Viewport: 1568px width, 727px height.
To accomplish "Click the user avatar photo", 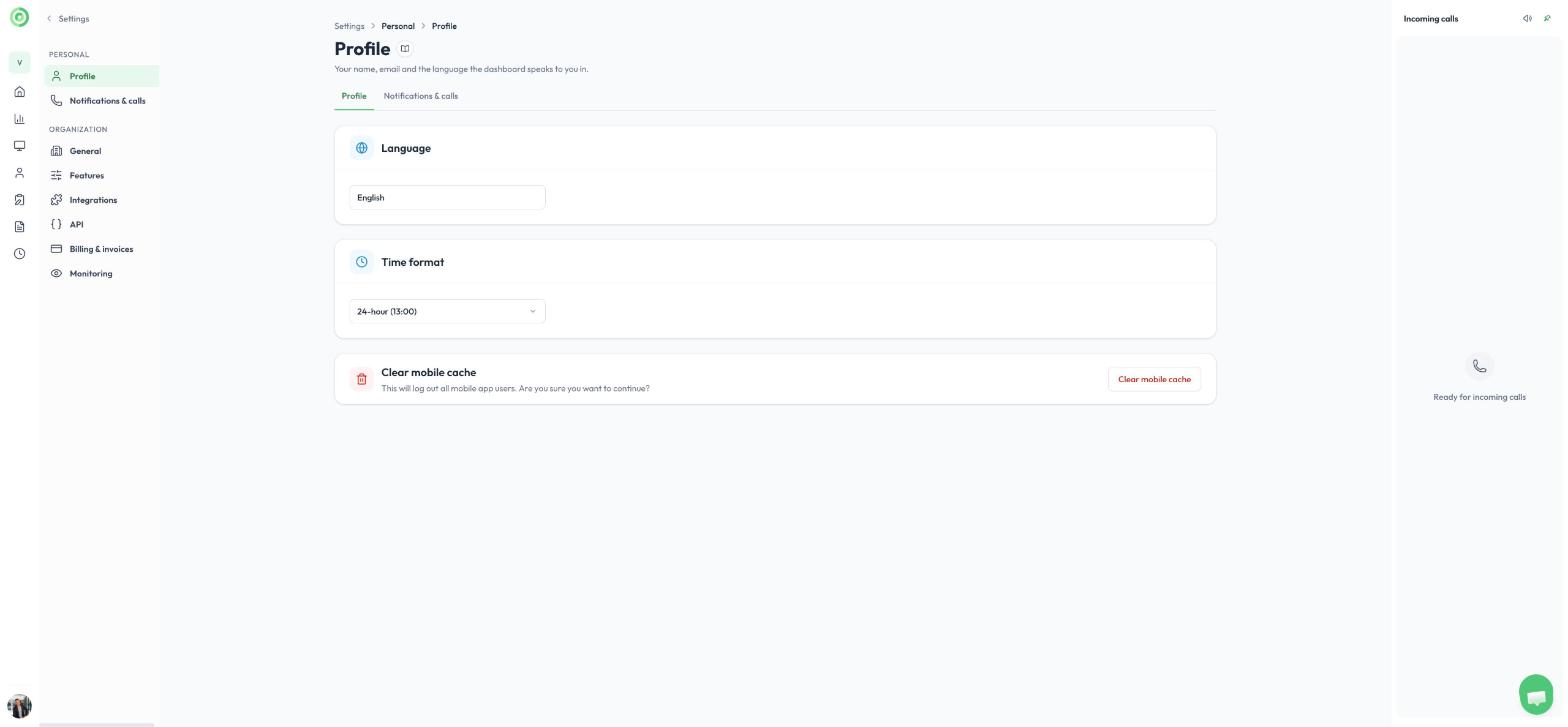I will [19, 706].
